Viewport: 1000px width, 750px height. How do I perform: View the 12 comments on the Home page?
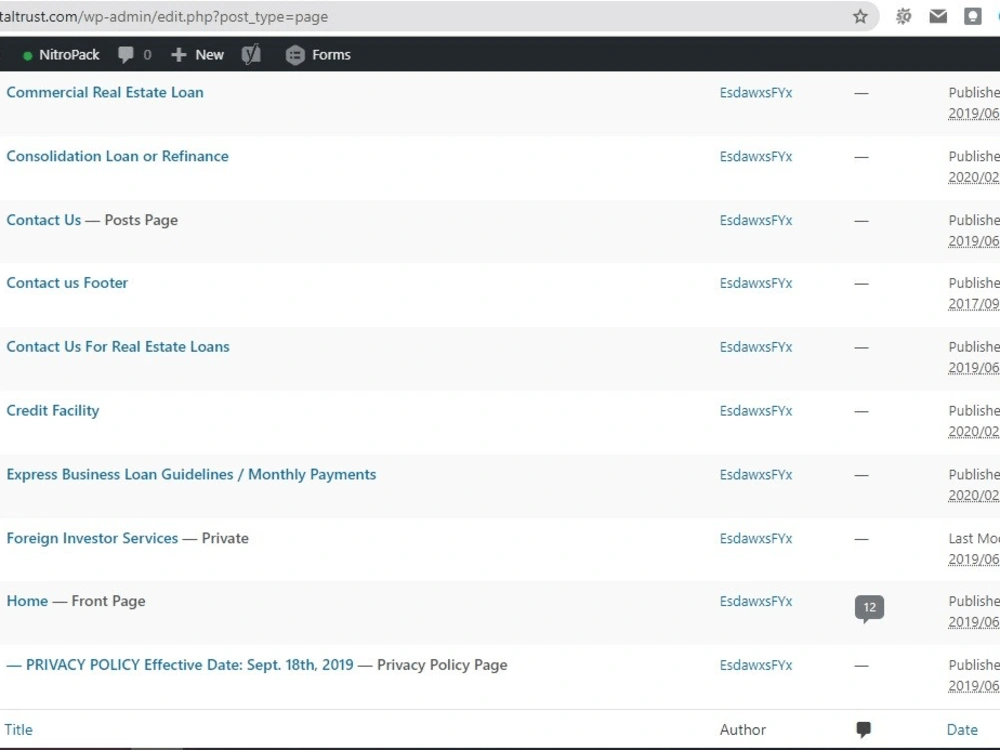pyautogui.click(x=869, y=608)
